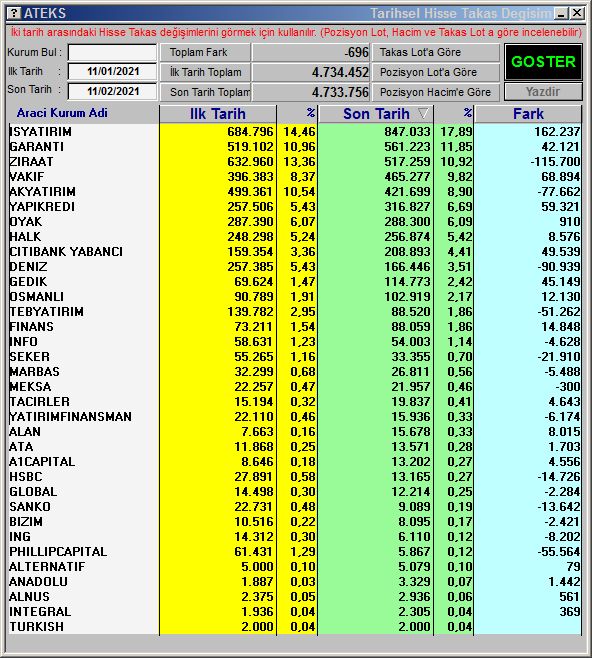Sort by the Ilk Tarih column header
Image resolution: width=592 pixels, height=658 pixels.
click(x=217, y=114)
